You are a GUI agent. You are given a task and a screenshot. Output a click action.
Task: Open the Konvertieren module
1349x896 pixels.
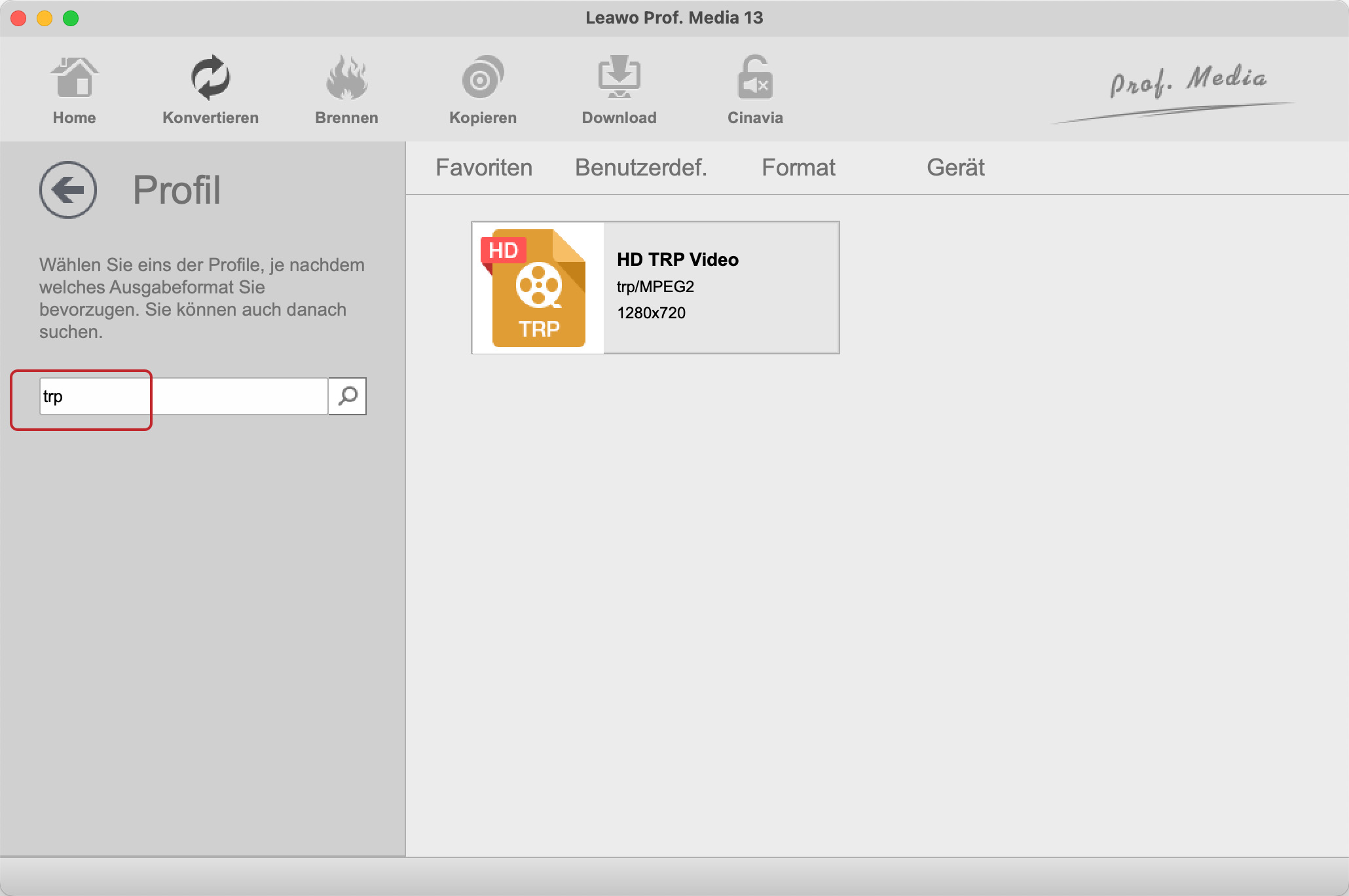pos(210,90)
